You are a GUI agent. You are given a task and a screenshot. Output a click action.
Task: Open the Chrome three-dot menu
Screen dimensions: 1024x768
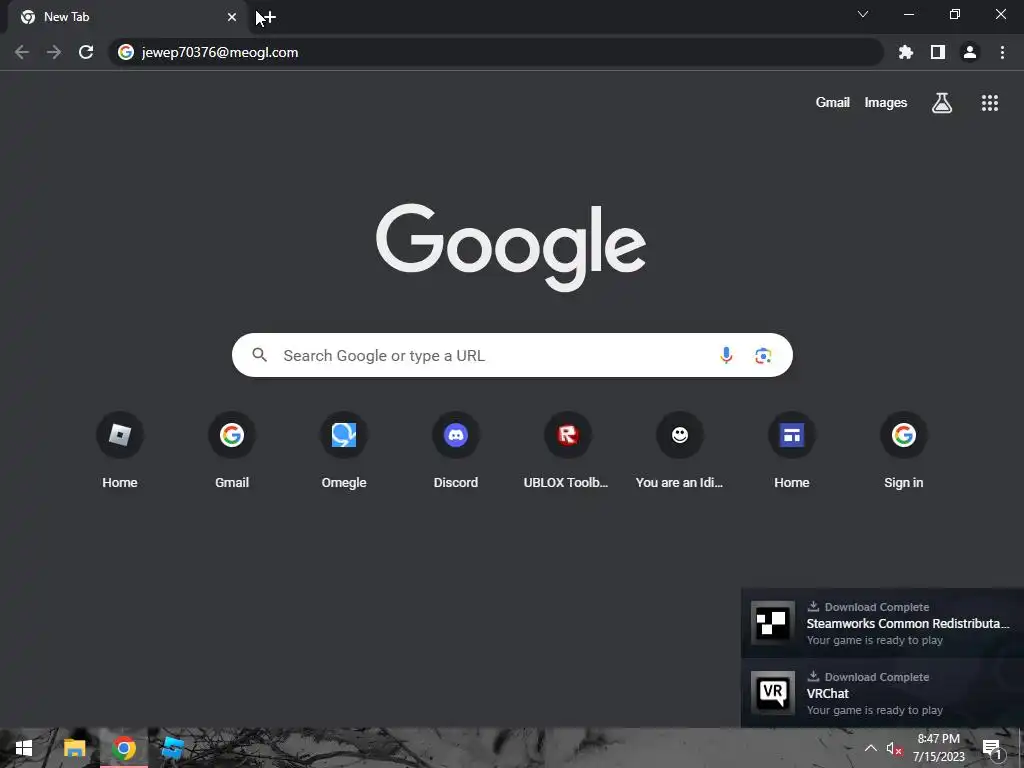1002,52
